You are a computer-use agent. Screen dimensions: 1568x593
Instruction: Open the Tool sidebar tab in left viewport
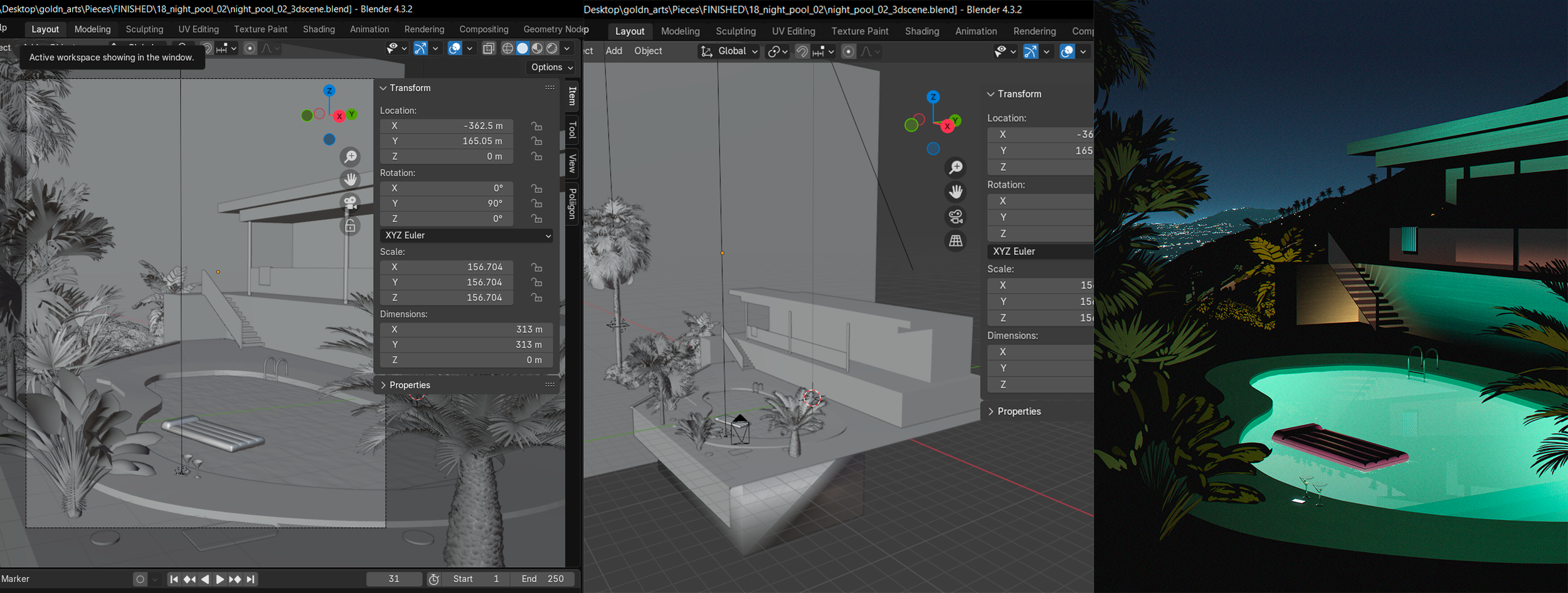[x=572, y=131]
